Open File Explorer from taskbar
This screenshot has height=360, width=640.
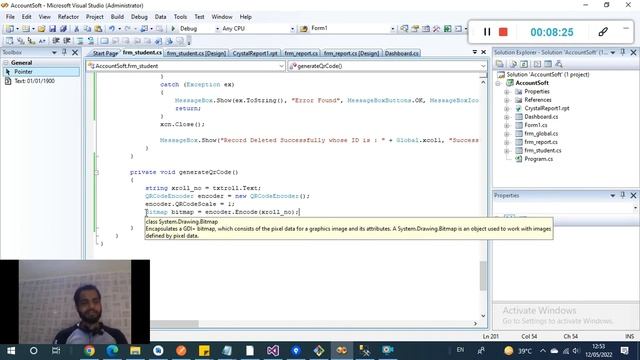136,351
